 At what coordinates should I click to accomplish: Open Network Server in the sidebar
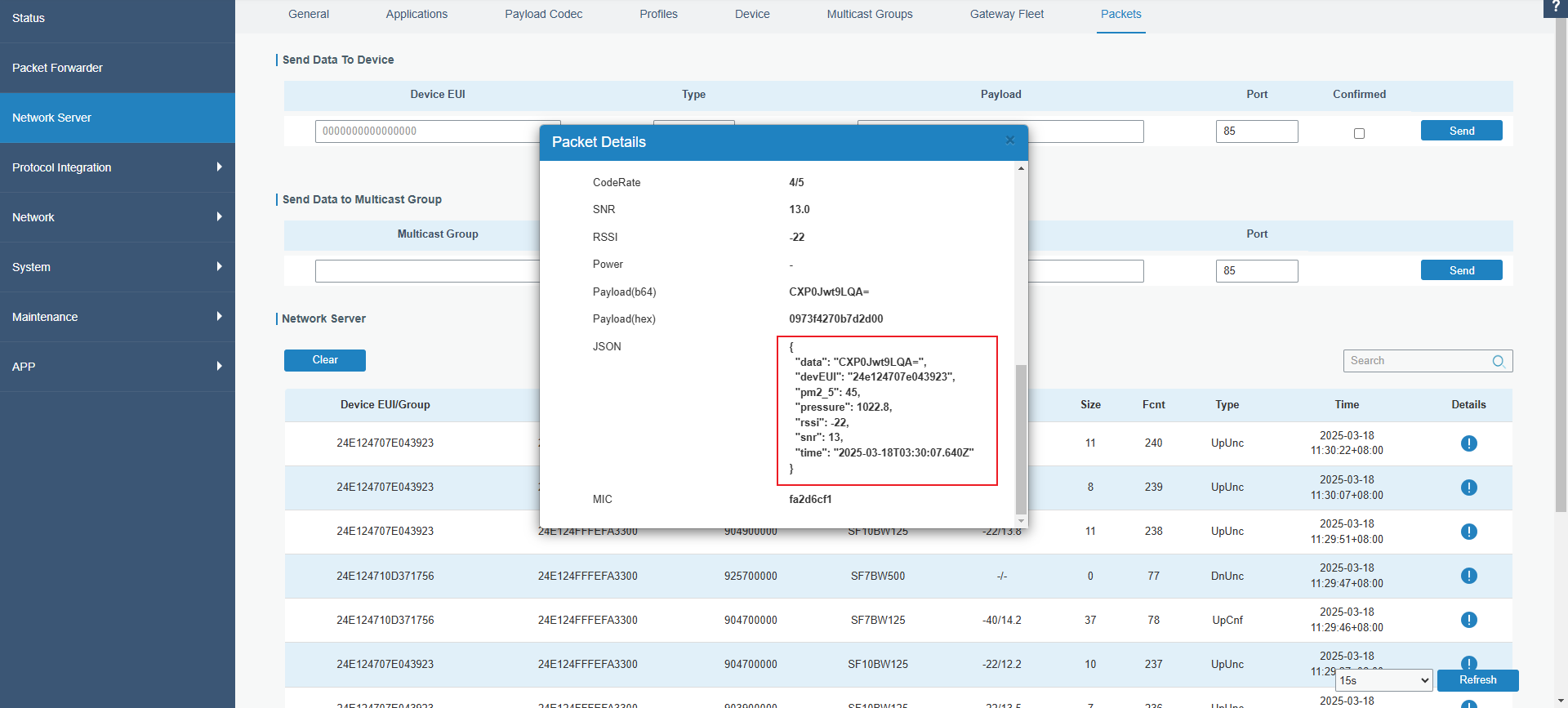pos(118,118)
